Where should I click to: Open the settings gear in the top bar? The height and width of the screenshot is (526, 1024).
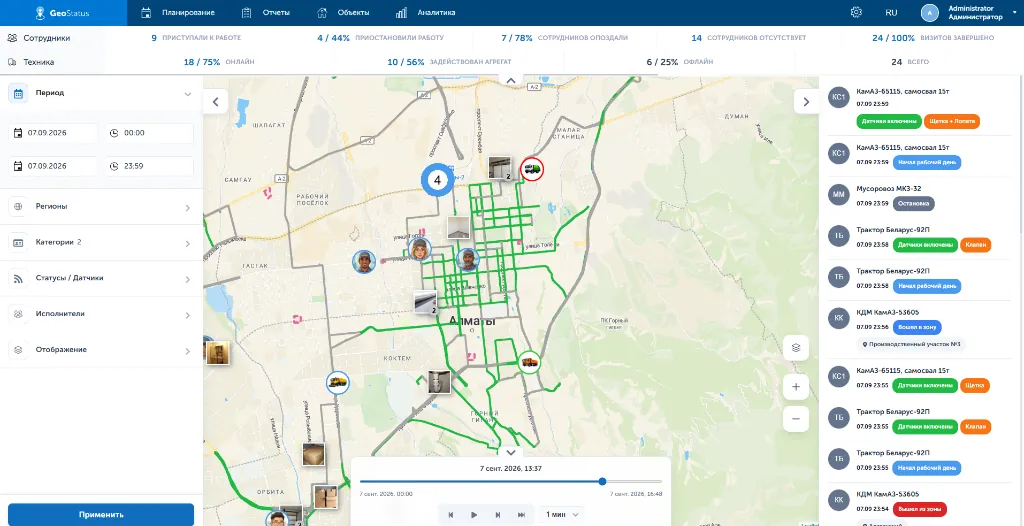point(856,12)
